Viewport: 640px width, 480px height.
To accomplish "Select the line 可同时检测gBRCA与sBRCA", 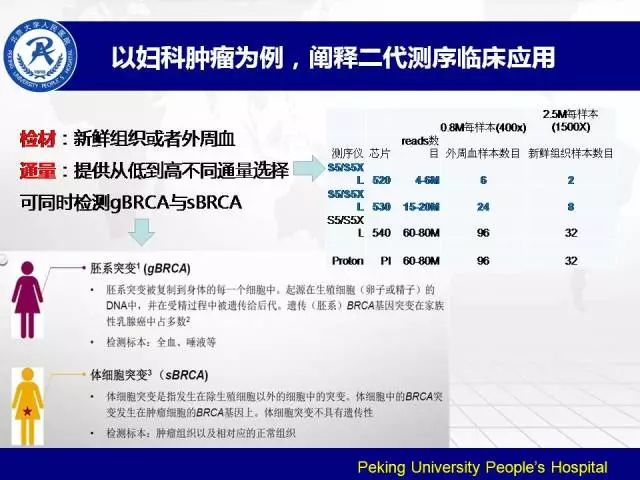I will [x=131, y=201].
